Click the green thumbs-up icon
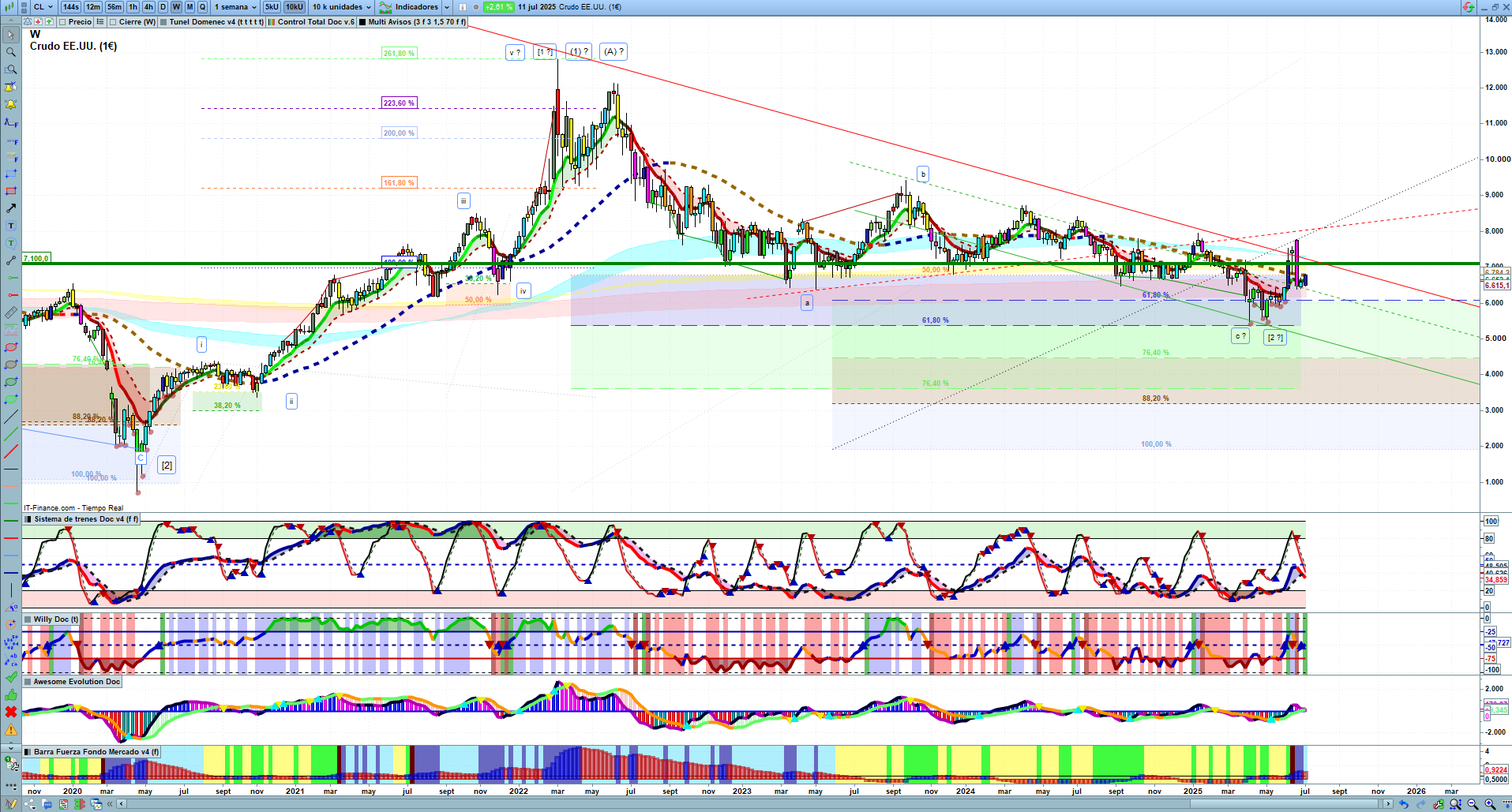The width and height of the screenshot is (1512, 812). 11,694
